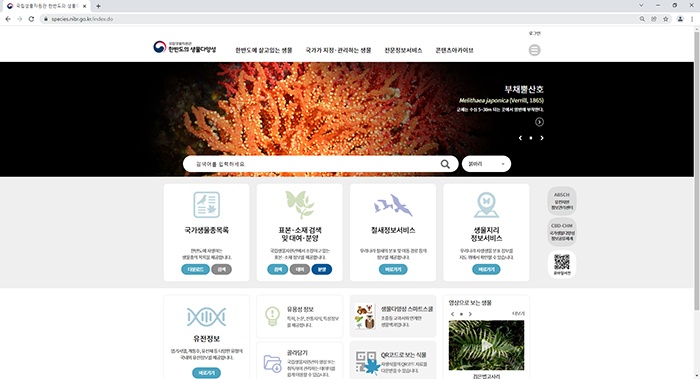The height and width of the screenshot is (379, 700).
Task: Play the fern video thumbnail
Action: (x=486, y=345)
